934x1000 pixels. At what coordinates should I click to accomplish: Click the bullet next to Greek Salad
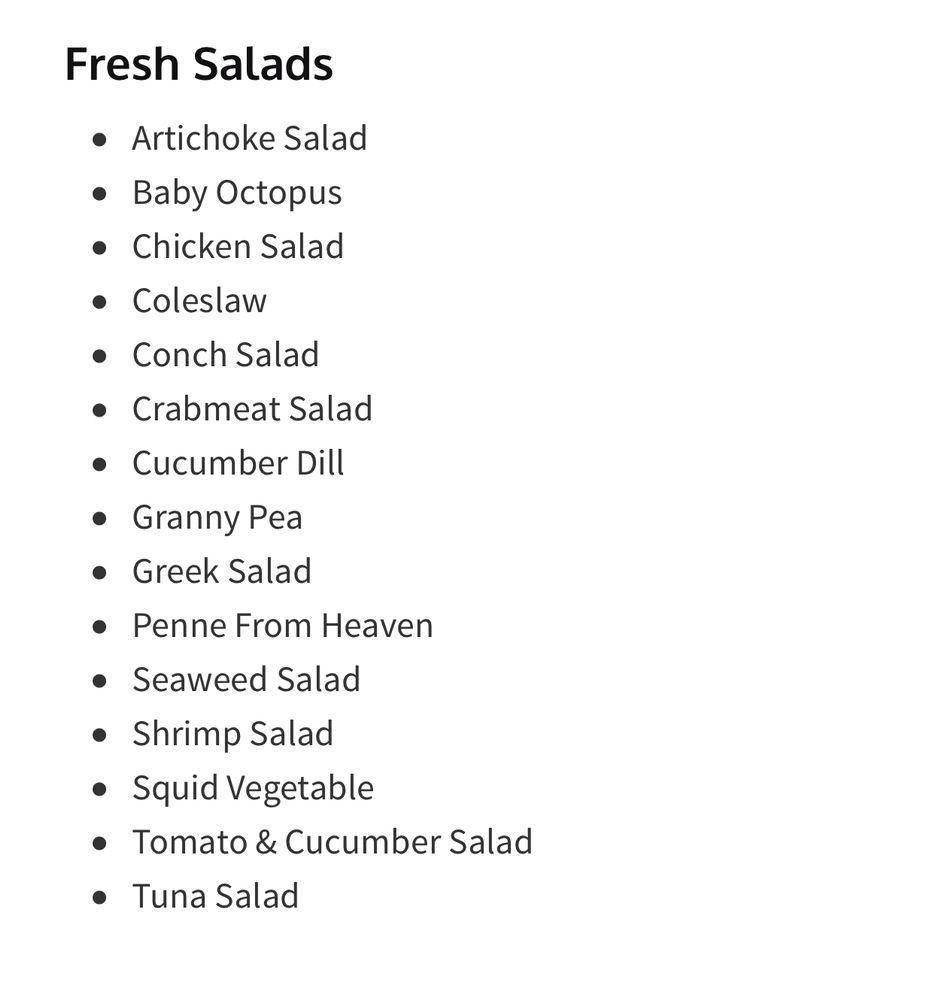coord(99,573)
